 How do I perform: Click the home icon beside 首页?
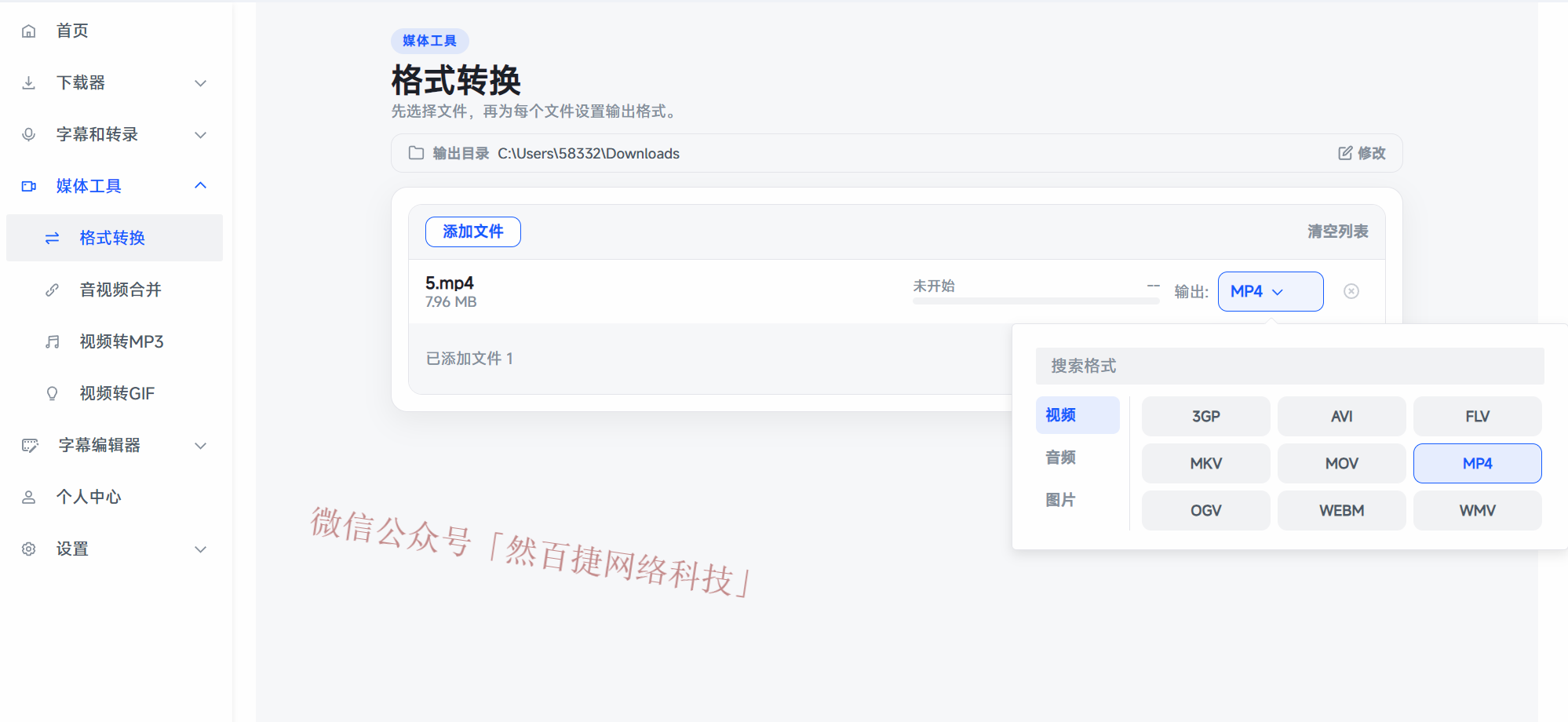(x=28, y=31)
